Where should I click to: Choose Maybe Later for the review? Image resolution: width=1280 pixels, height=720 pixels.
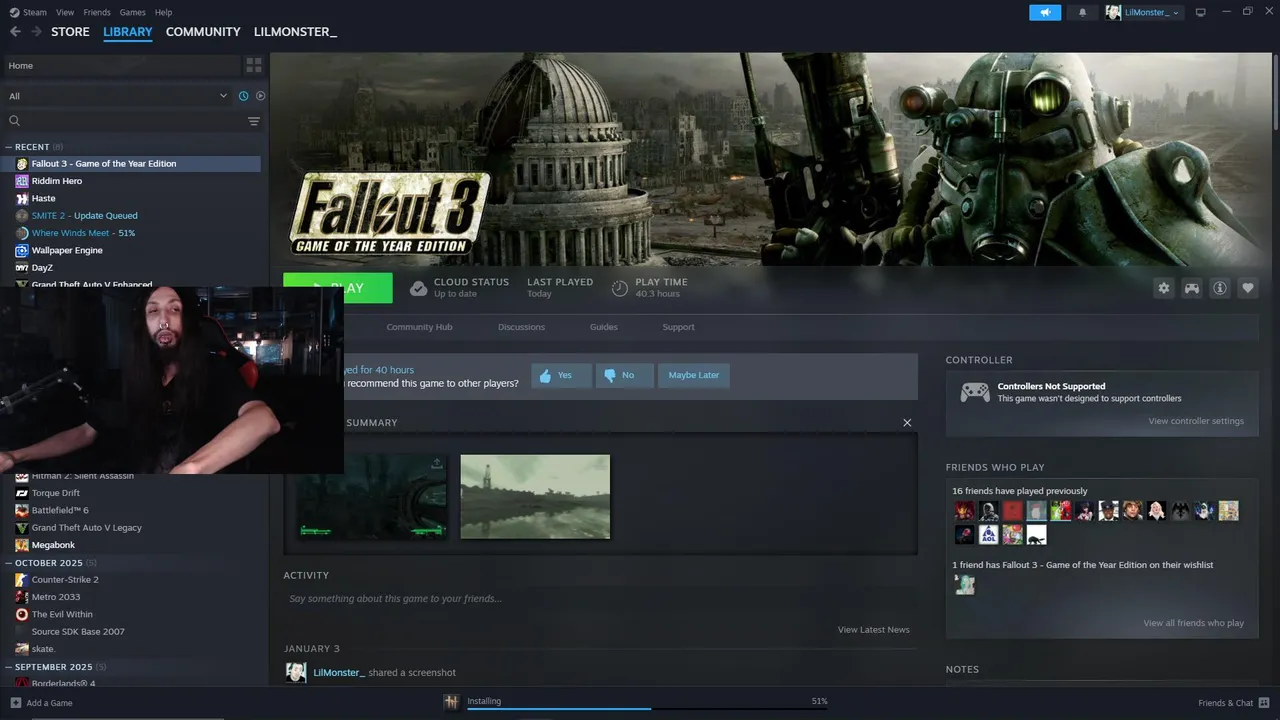point(694,375)
